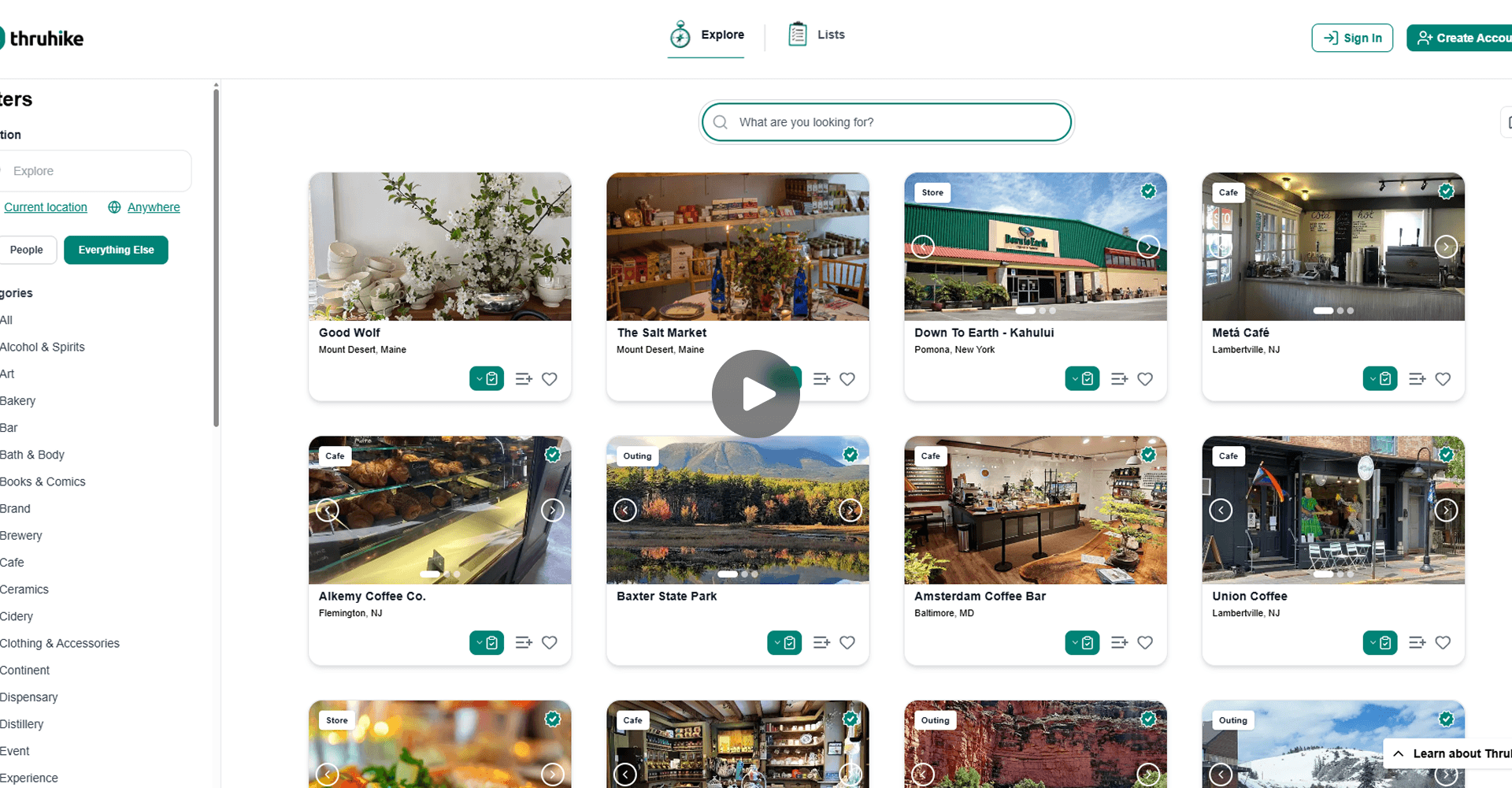Image resolution: width=1512 pixels, height=788 pixels.
Task: Add Union Coffee to list icon
Action: click(1417, 643)
